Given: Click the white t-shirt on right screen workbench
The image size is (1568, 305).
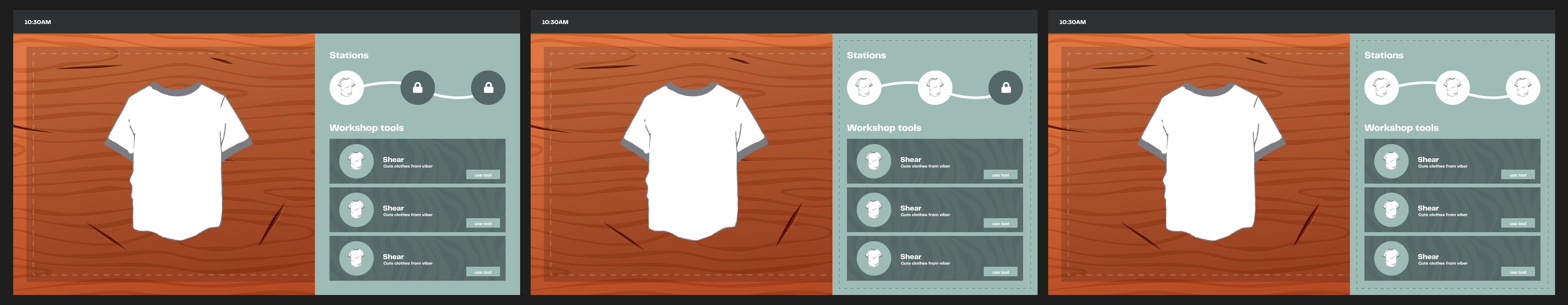Looking at the screenshot, I should [x=1211, y=161].
